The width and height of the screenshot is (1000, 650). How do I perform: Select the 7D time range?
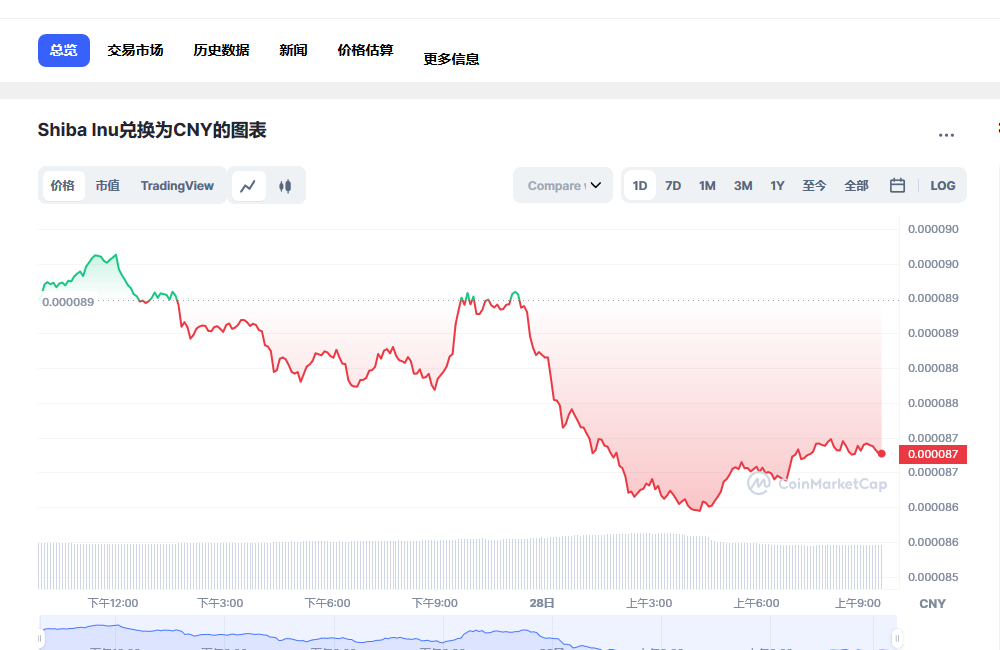click(673, 186)
